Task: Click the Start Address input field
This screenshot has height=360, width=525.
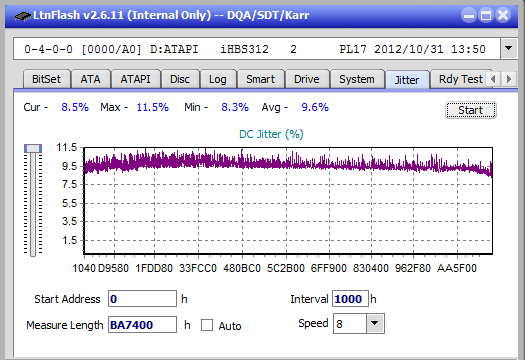Action: coord(142,299)
